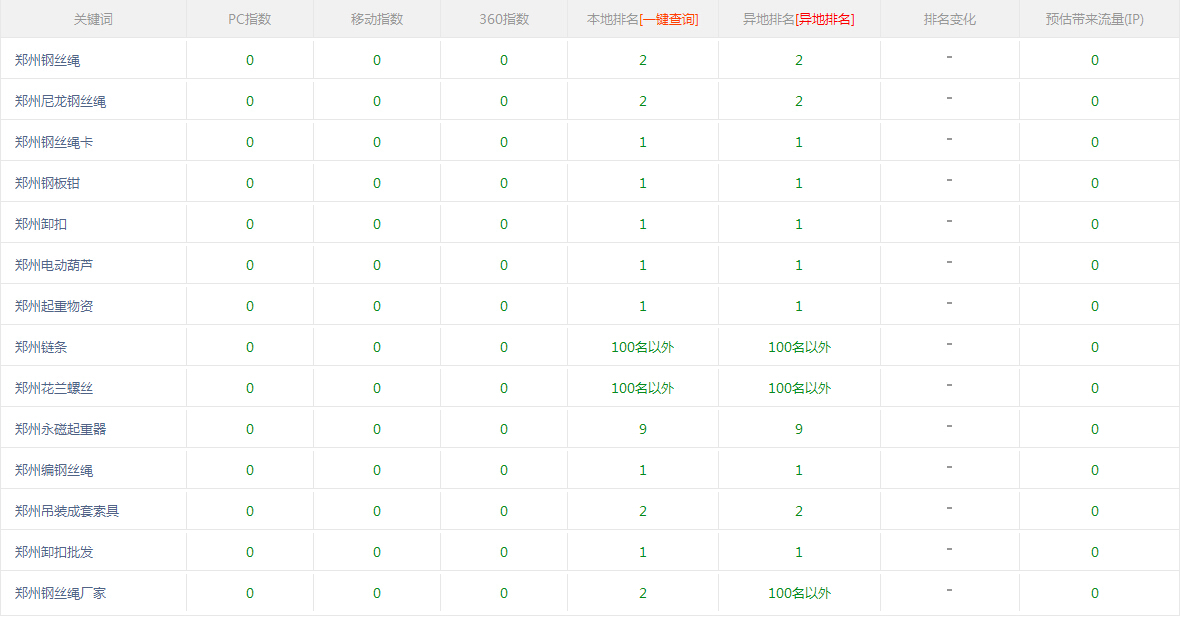
Task: Open the 郑州卸扣 keyword entry
Action: click(x=41, y=224)
